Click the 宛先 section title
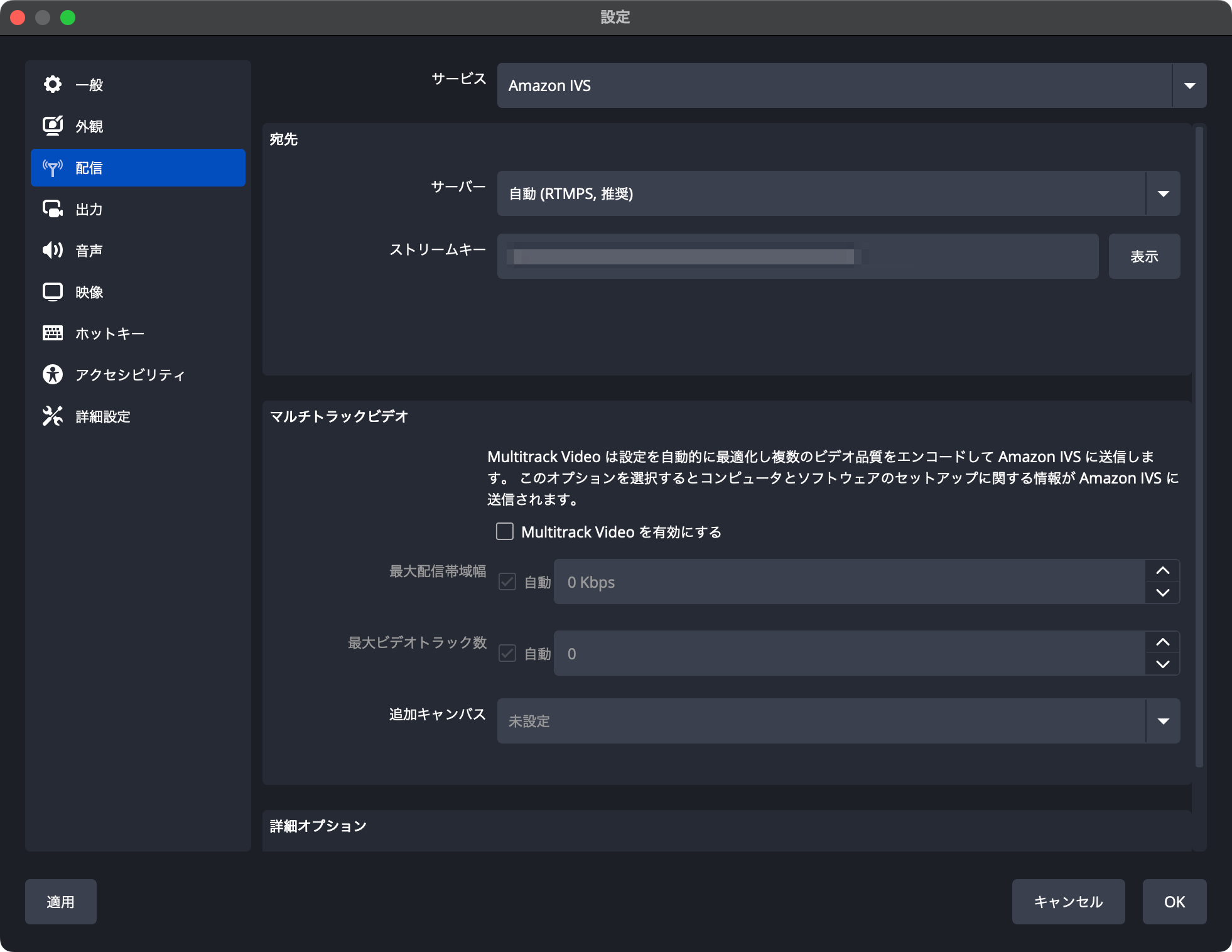 pos(284,139)
